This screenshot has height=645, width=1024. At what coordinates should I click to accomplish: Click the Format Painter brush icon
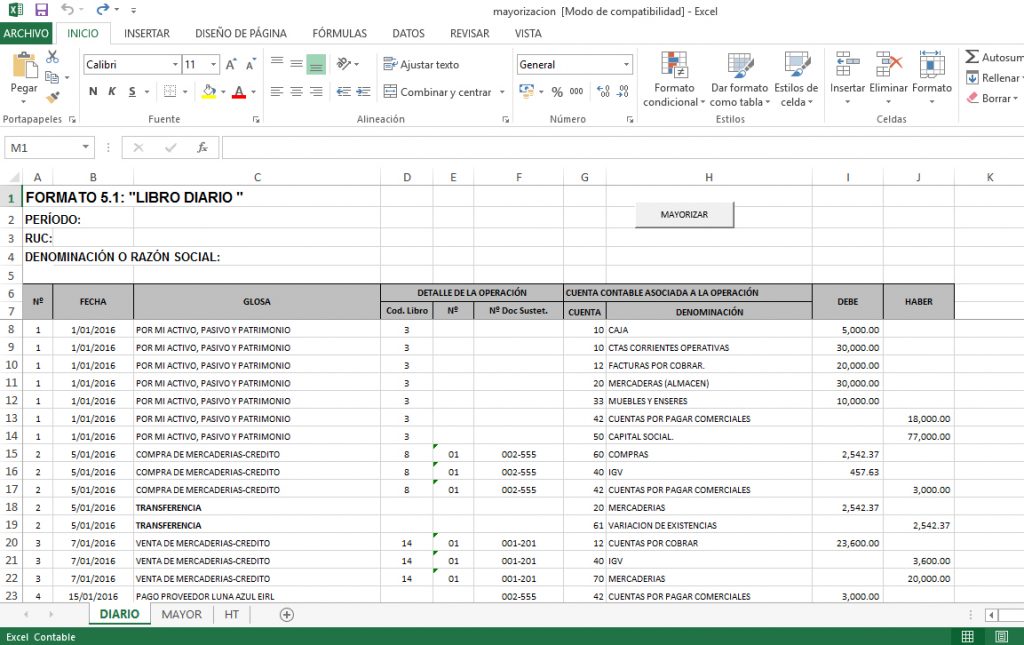[x=52, y=97]
